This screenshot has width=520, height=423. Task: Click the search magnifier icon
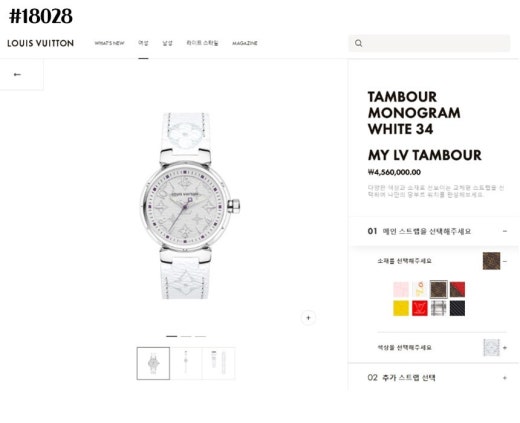pos(359,43)
